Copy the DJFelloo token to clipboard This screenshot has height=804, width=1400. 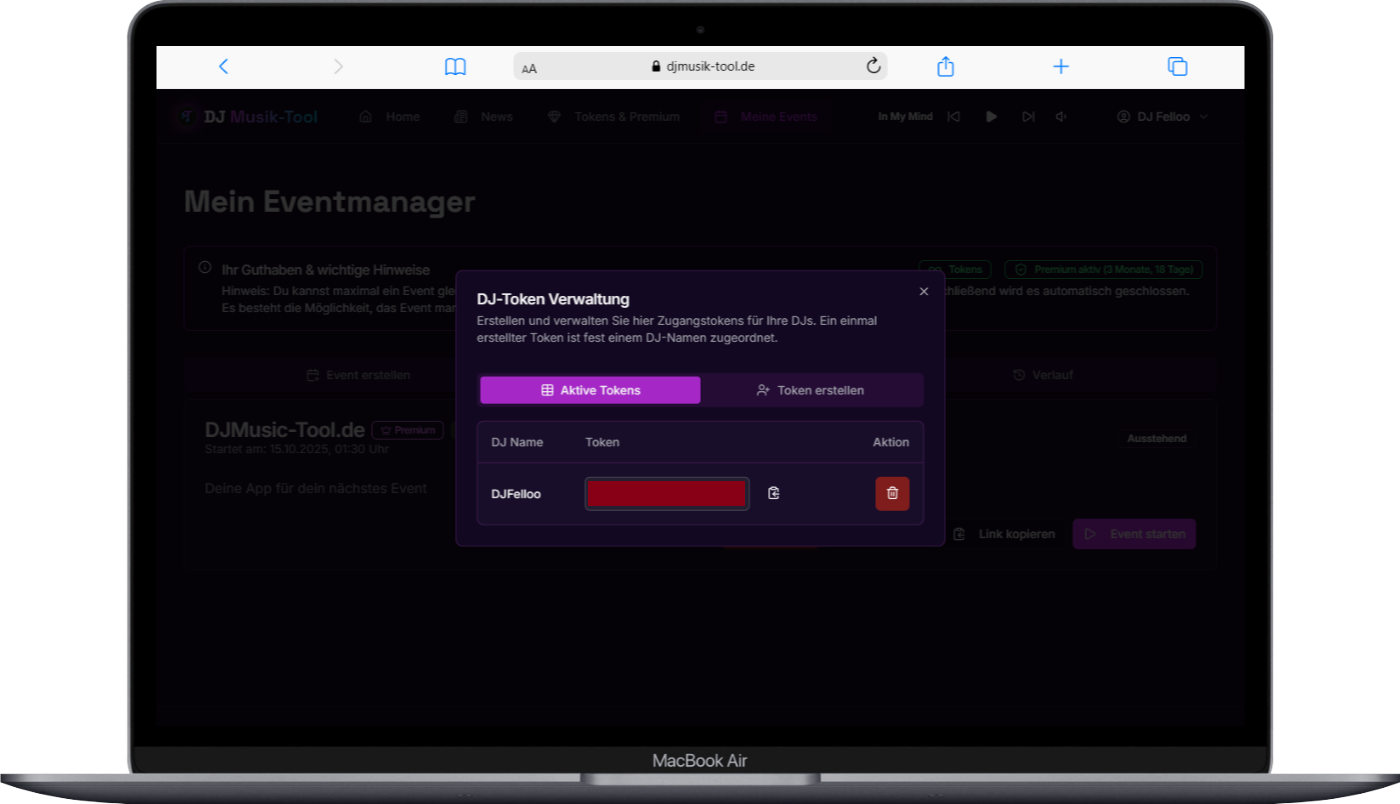pyautogui.click(x=773, y=493)
